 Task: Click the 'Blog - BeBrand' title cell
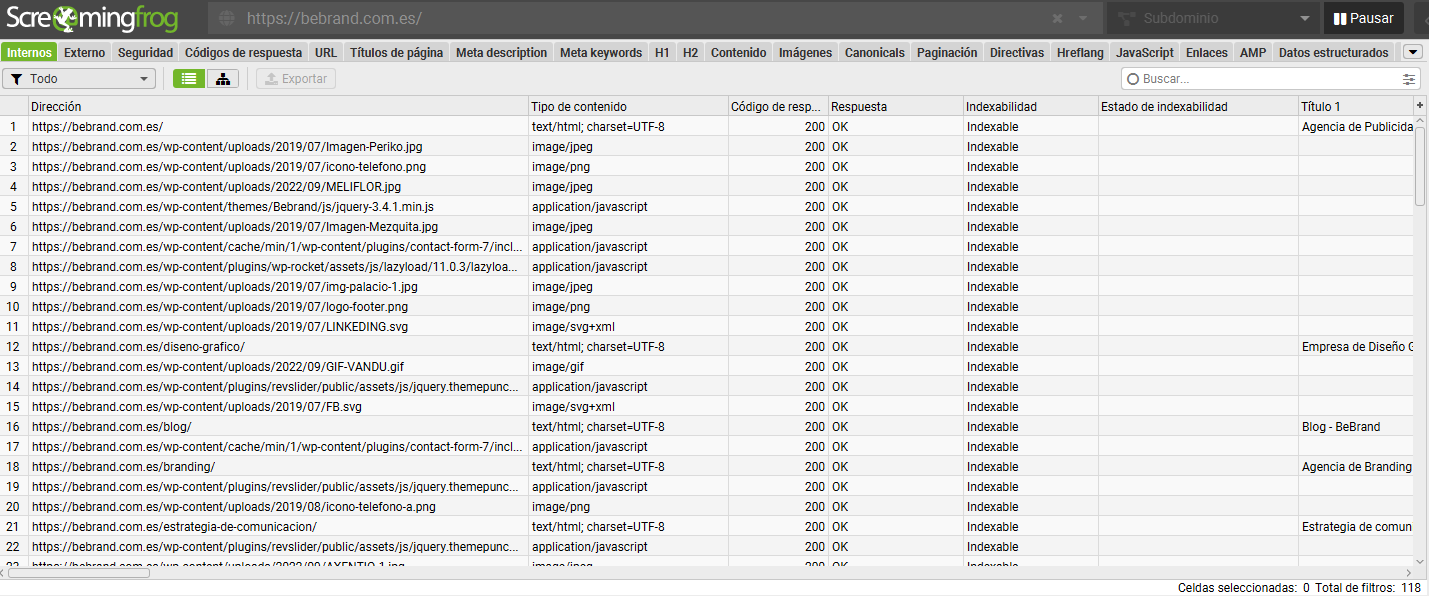click(1355, 427)
